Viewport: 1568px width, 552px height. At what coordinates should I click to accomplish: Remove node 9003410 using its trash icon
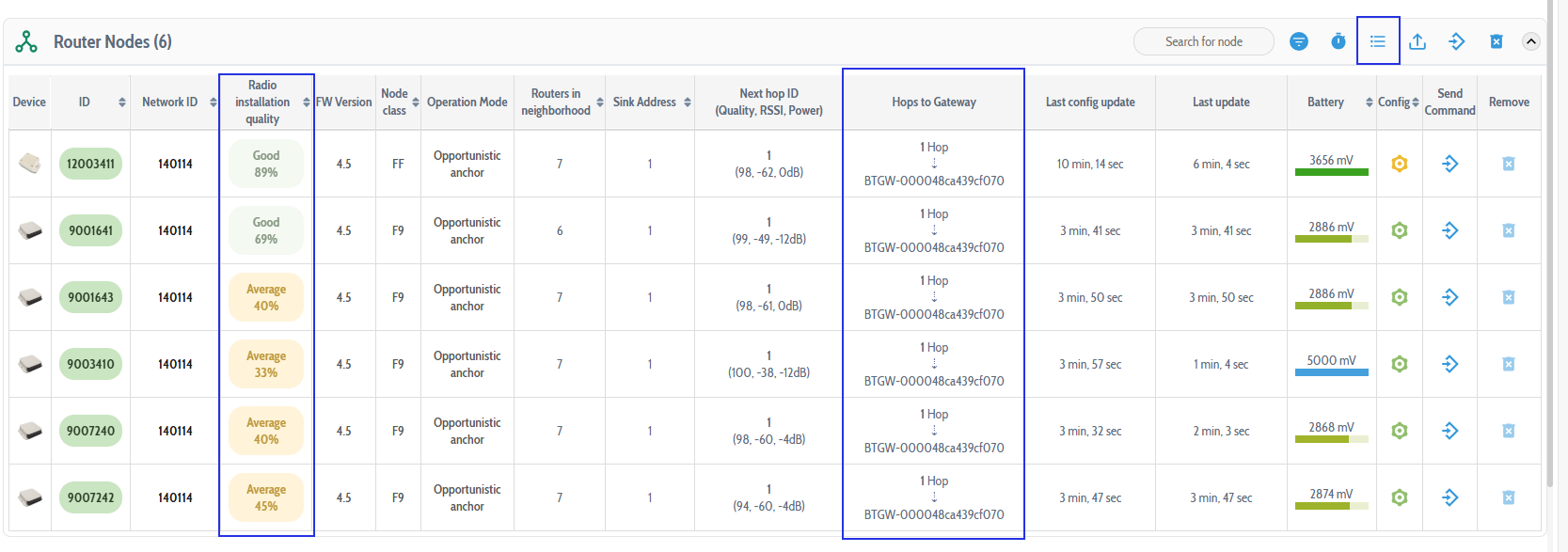coord(1509,364)
